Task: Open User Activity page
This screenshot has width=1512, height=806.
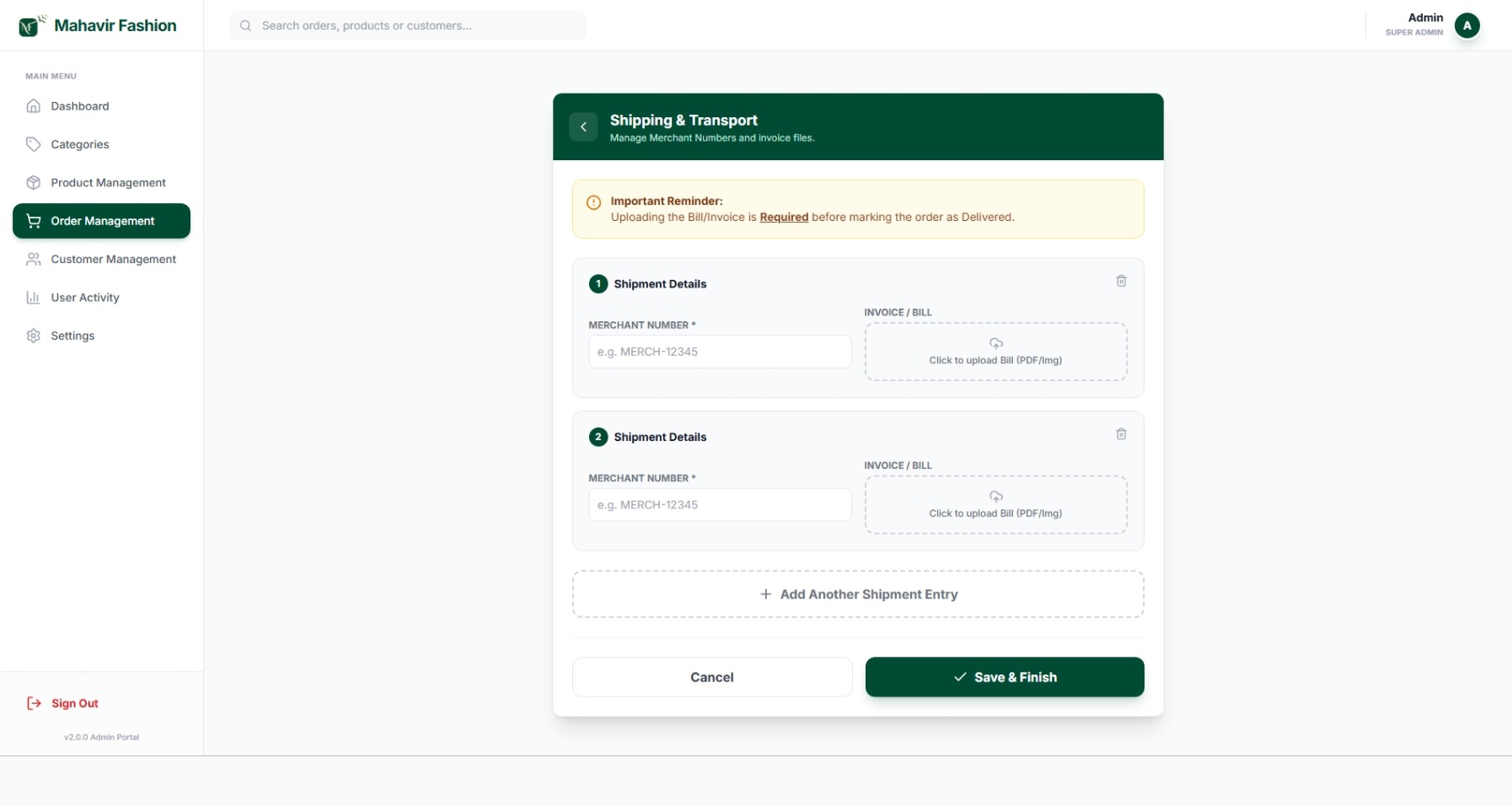Action: point(85,298)
